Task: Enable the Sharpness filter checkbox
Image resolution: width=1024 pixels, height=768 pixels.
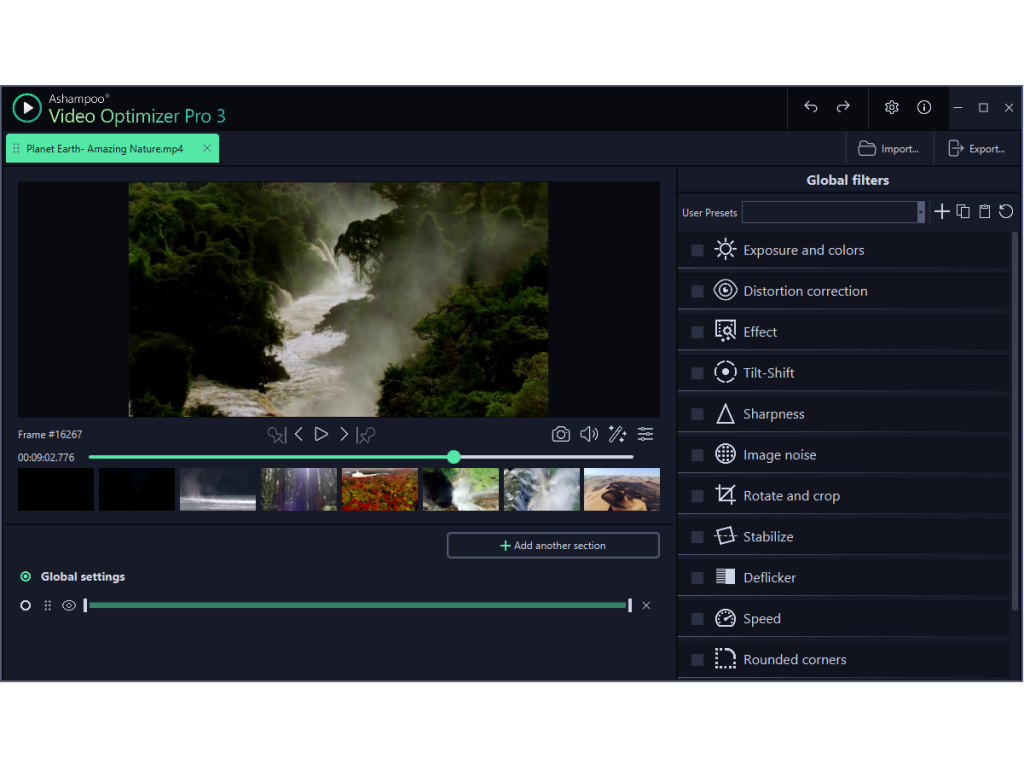Action: (x=697, y=415)
